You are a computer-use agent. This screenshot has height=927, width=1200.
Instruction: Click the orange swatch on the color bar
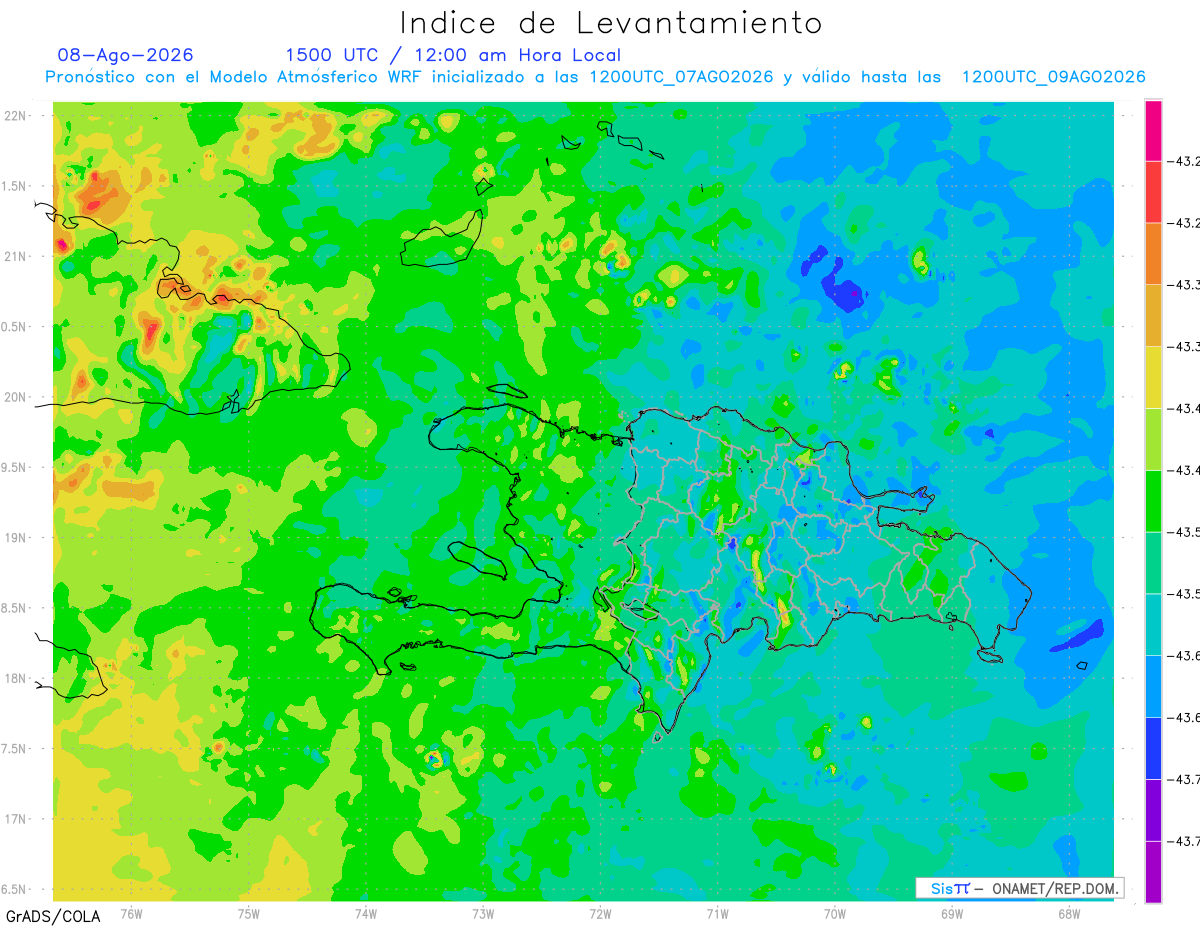[1153, 254]
